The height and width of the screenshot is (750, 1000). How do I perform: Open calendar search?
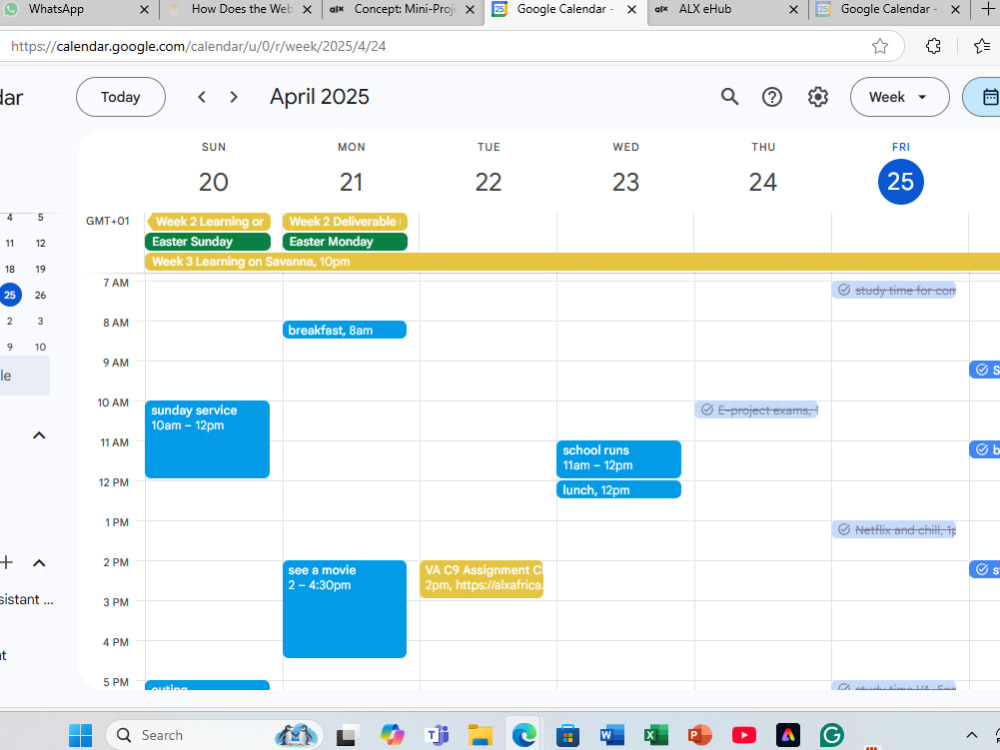click(x=730, y=97)
